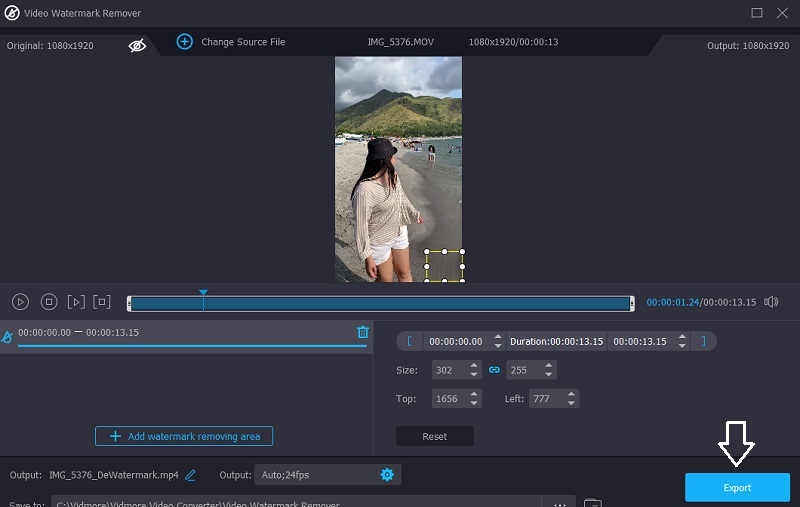Click the Size width field 302
Viewport: 800px width, 507px height.
coord(448,370)
